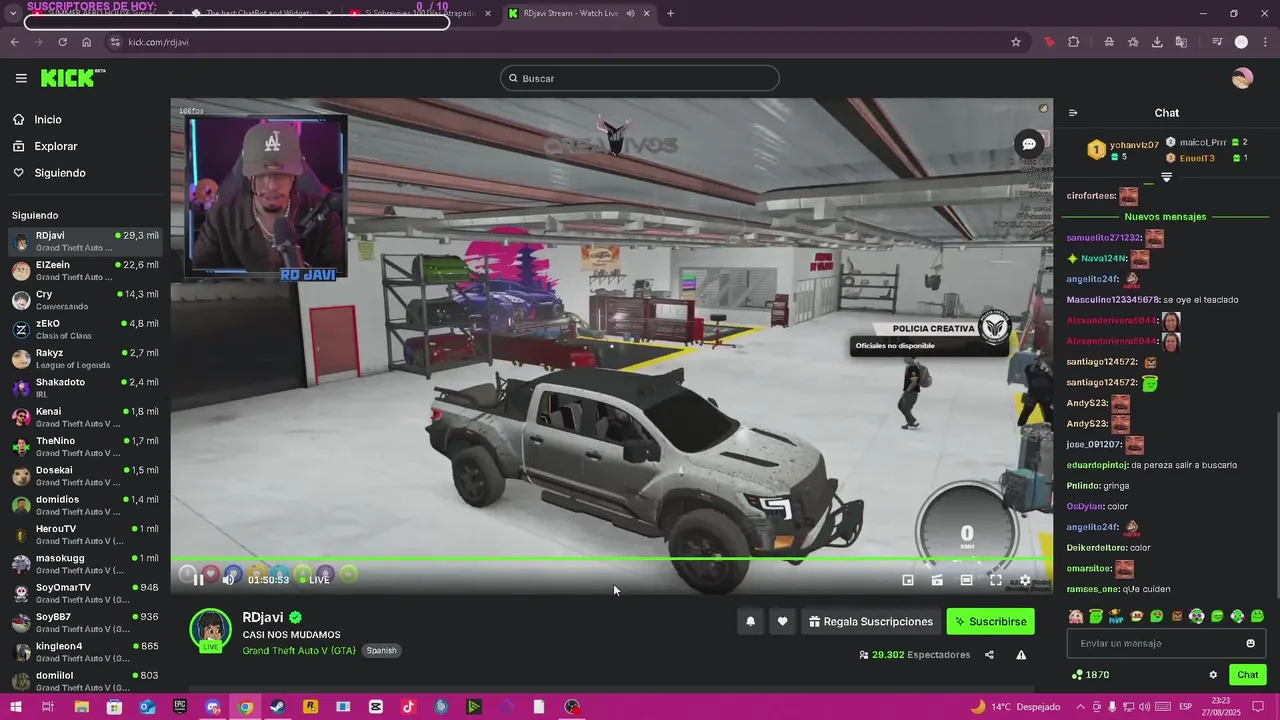Toggle theater mode in player
Viewport: 1280px width, 720px height.
(x=967, y=580)
